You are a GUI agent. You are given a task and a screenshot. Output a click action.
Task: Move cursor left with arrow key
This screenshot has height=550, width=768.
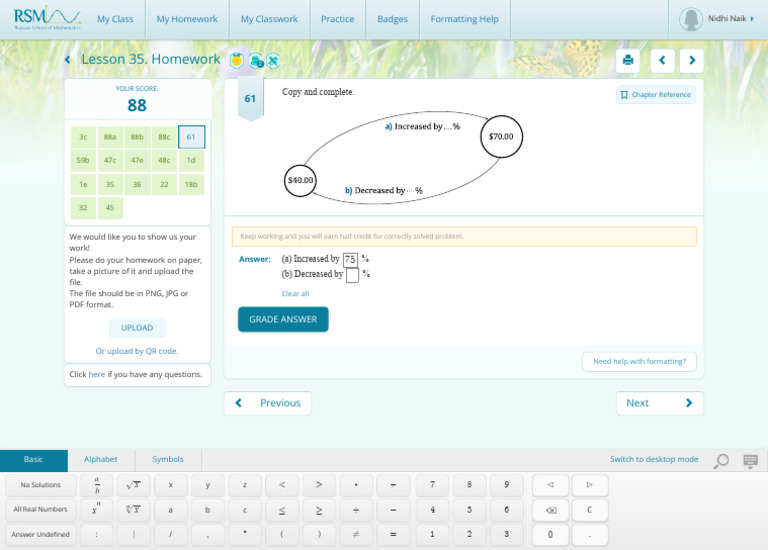coord(551,485)
